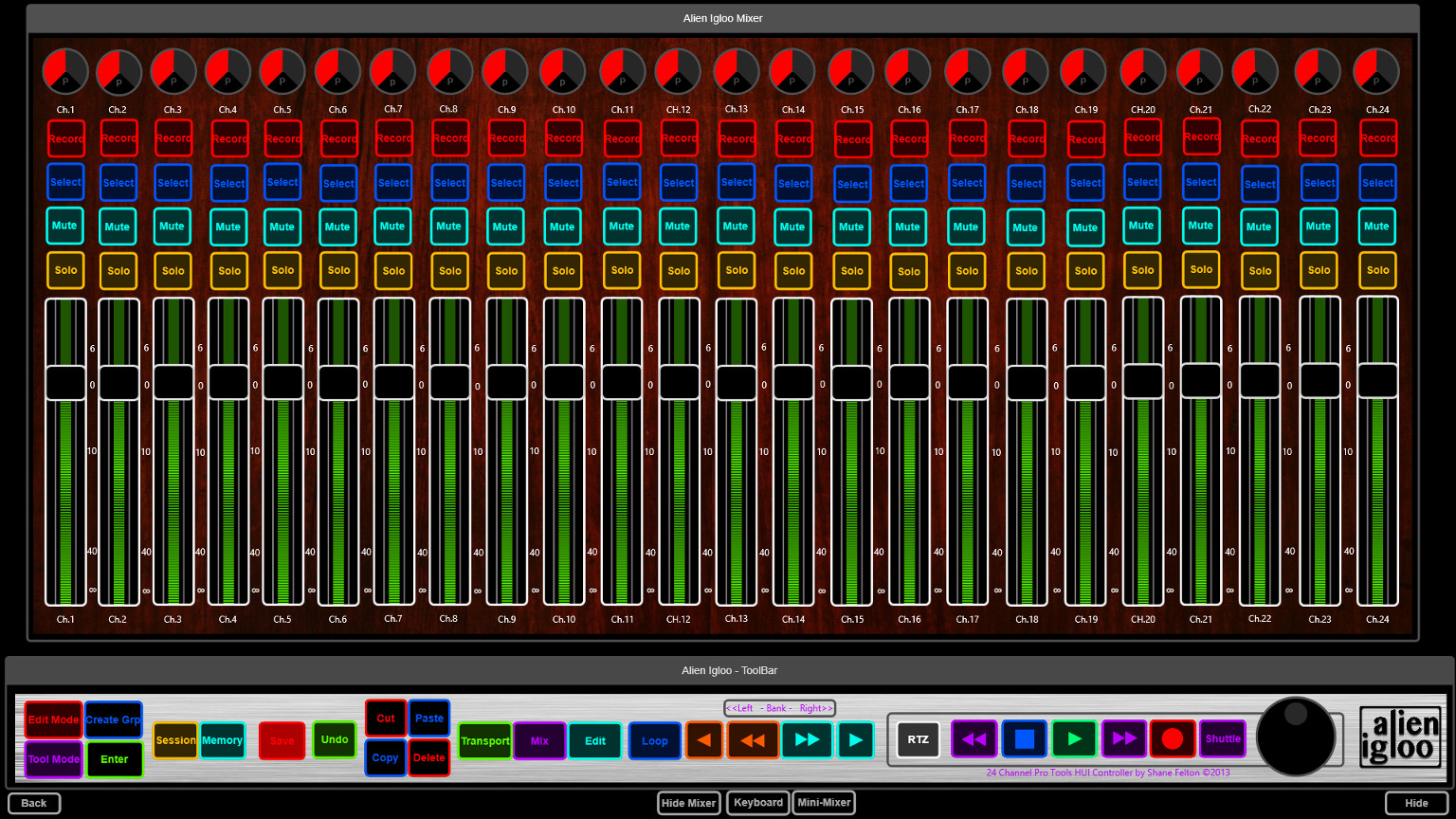Screen dimensions: 1456x819
Task: Click the Create Grp button
Action: coord(114,719)
